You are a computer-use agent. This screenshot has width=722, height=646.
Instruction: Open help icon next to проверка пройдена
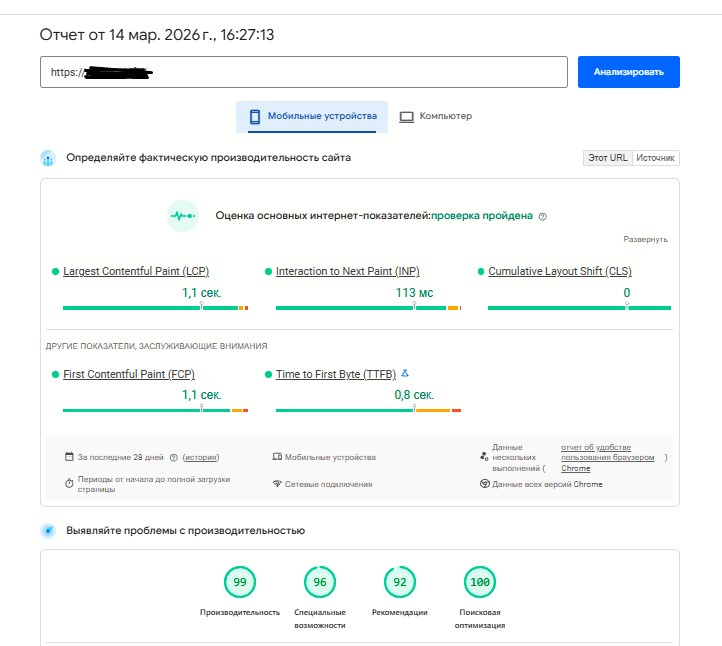tap(542, 216)
